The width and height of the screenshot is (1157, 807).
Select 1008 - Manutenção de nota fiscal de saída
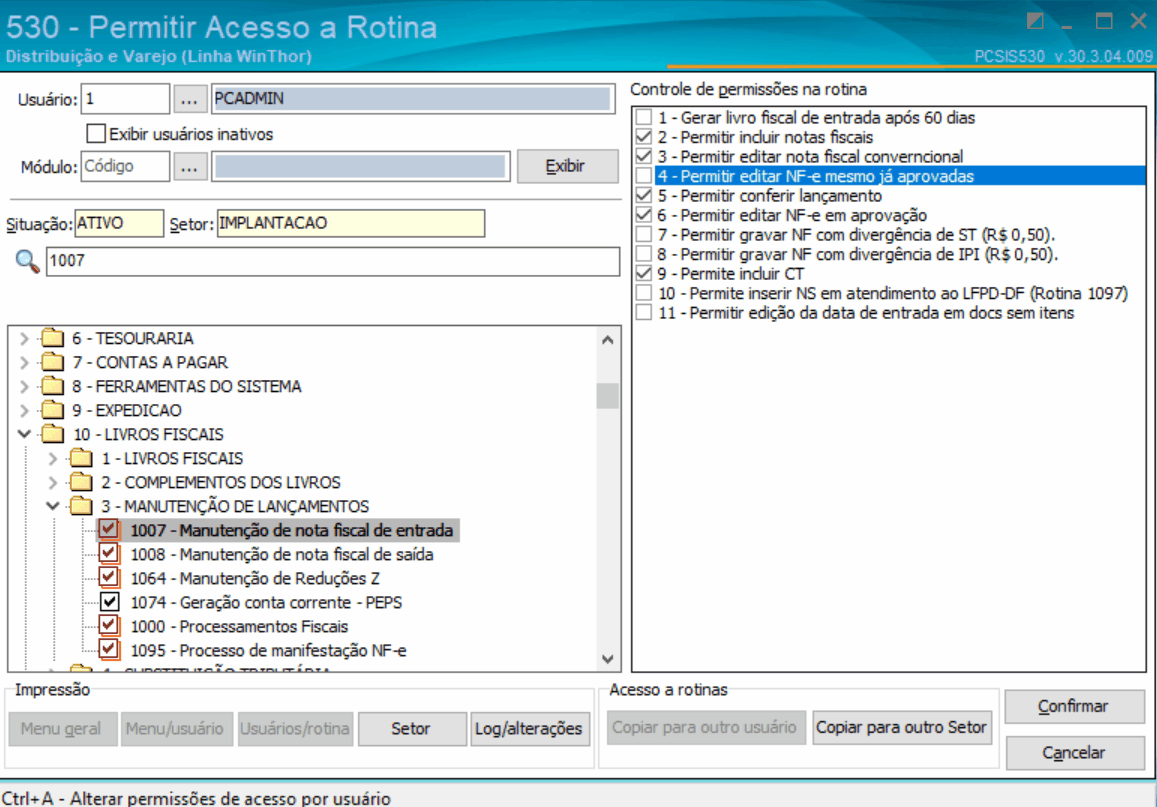[x=281, y=554]
